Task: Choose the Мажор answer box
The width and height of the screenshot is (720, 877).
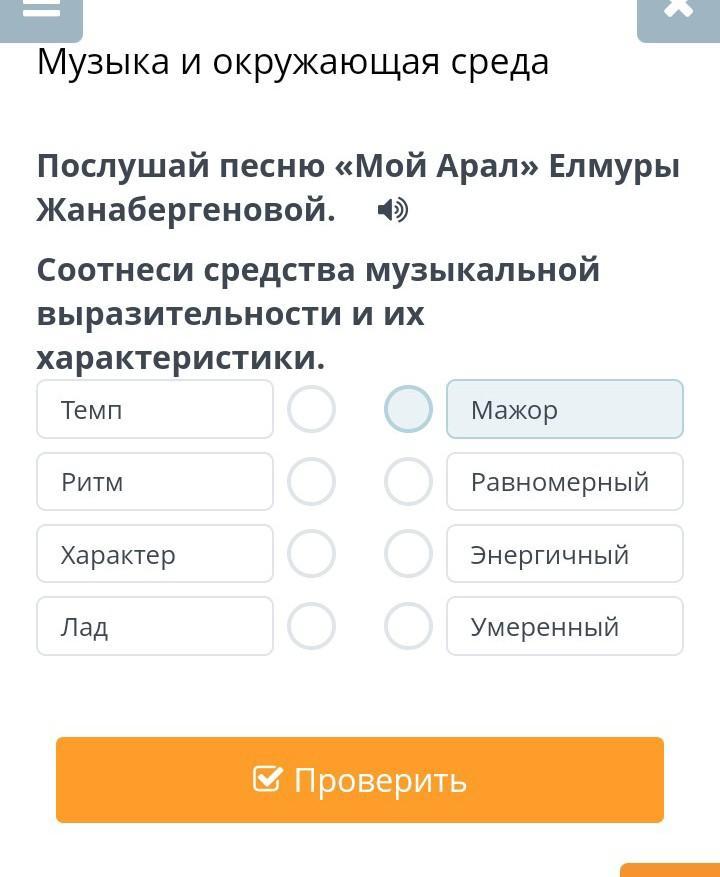Action: click(565, 409)
